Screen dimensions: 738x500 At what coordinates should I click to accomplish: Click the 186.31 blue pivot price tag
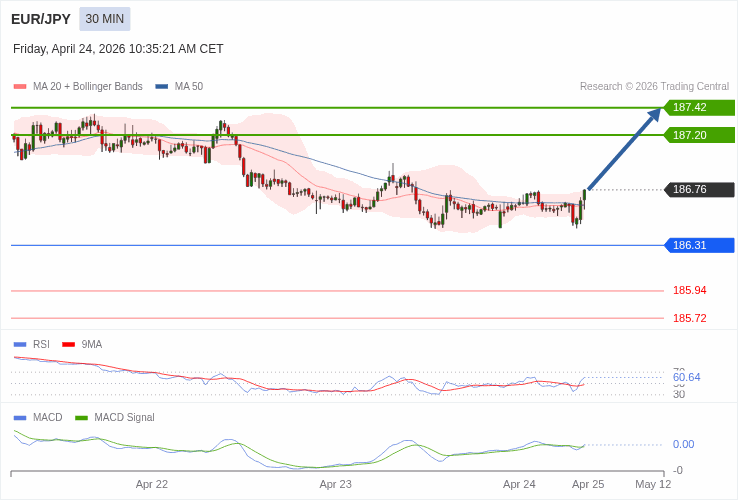[x=699, y=245]
